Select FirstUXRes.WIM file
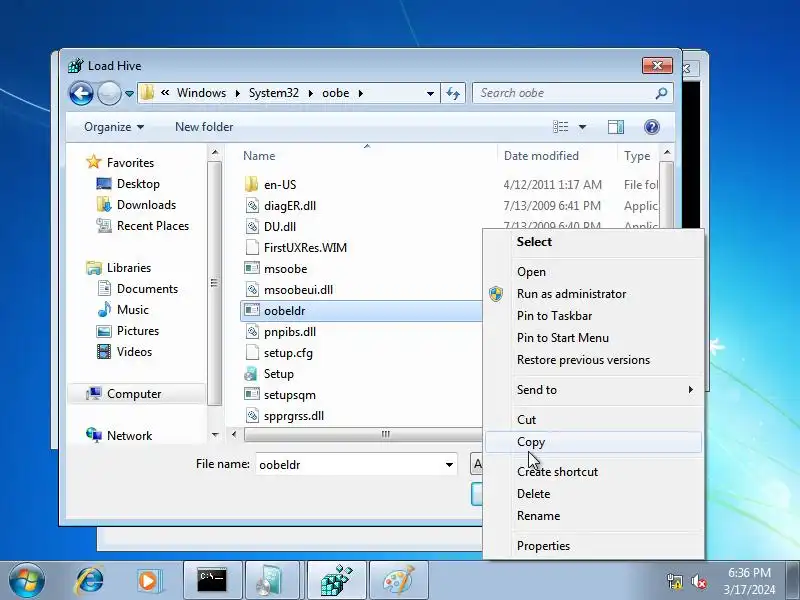 point(305,247)
